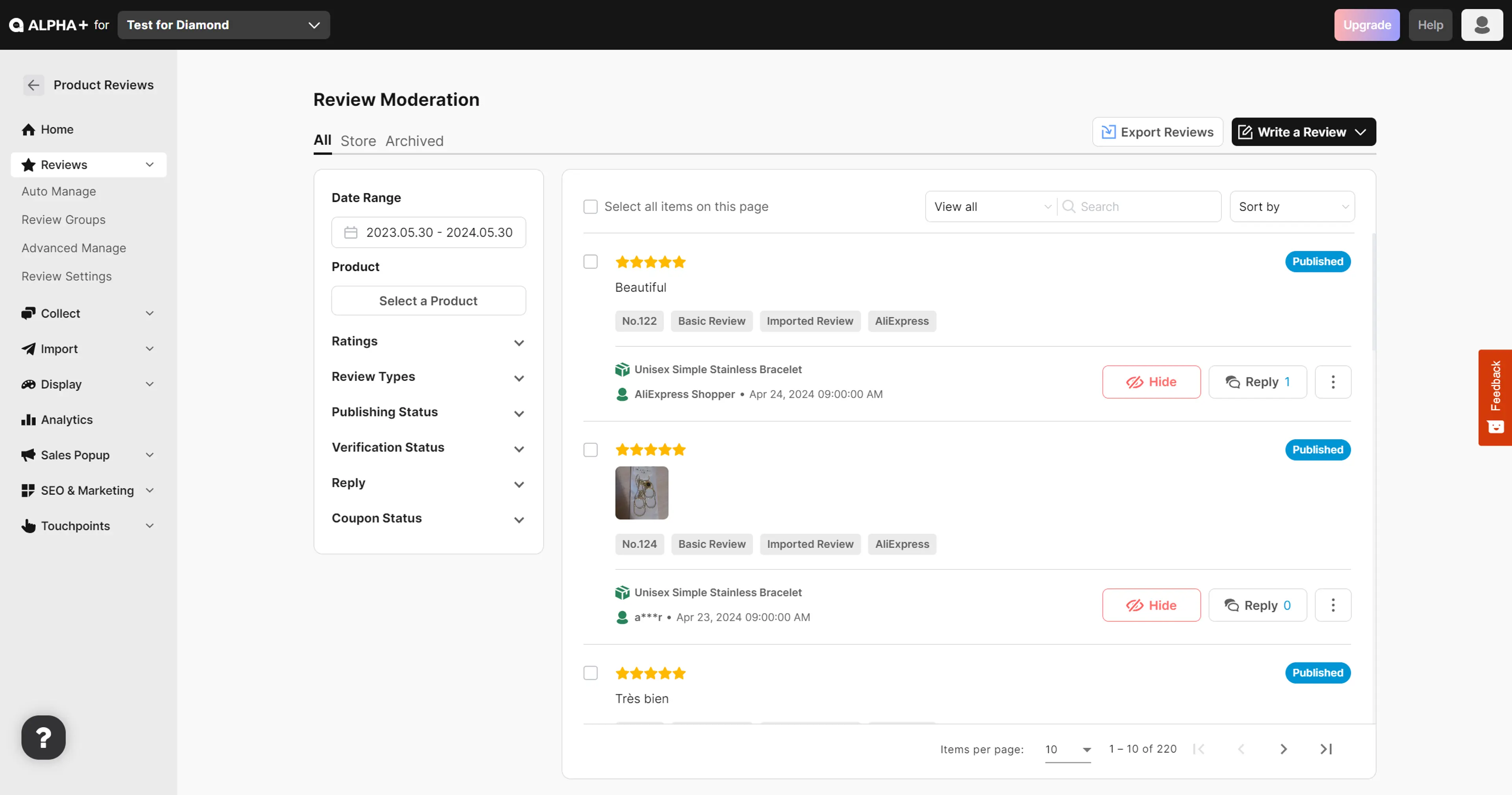Screen dimensions: 1512x795
Task: Switch to the Archived tab
Action: click(414, 141)
